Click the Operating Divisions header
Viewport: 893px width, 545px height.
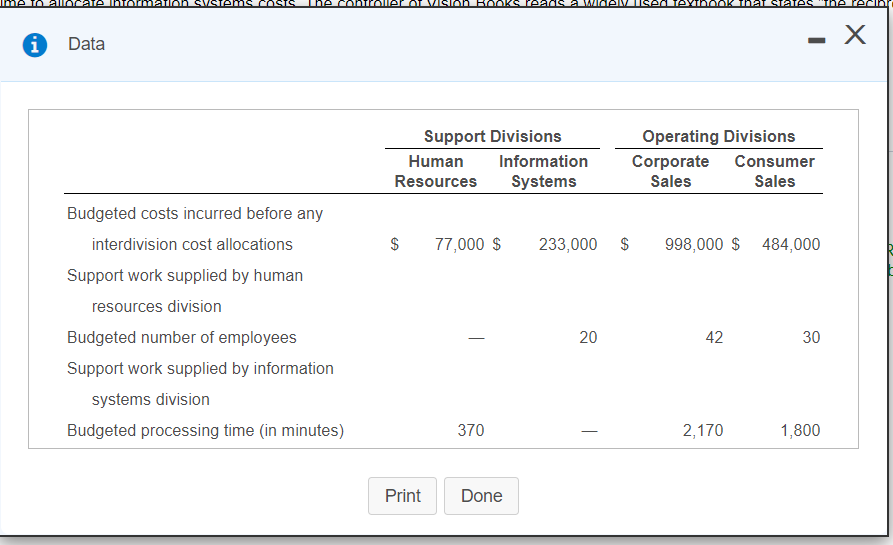click(719, 137)
